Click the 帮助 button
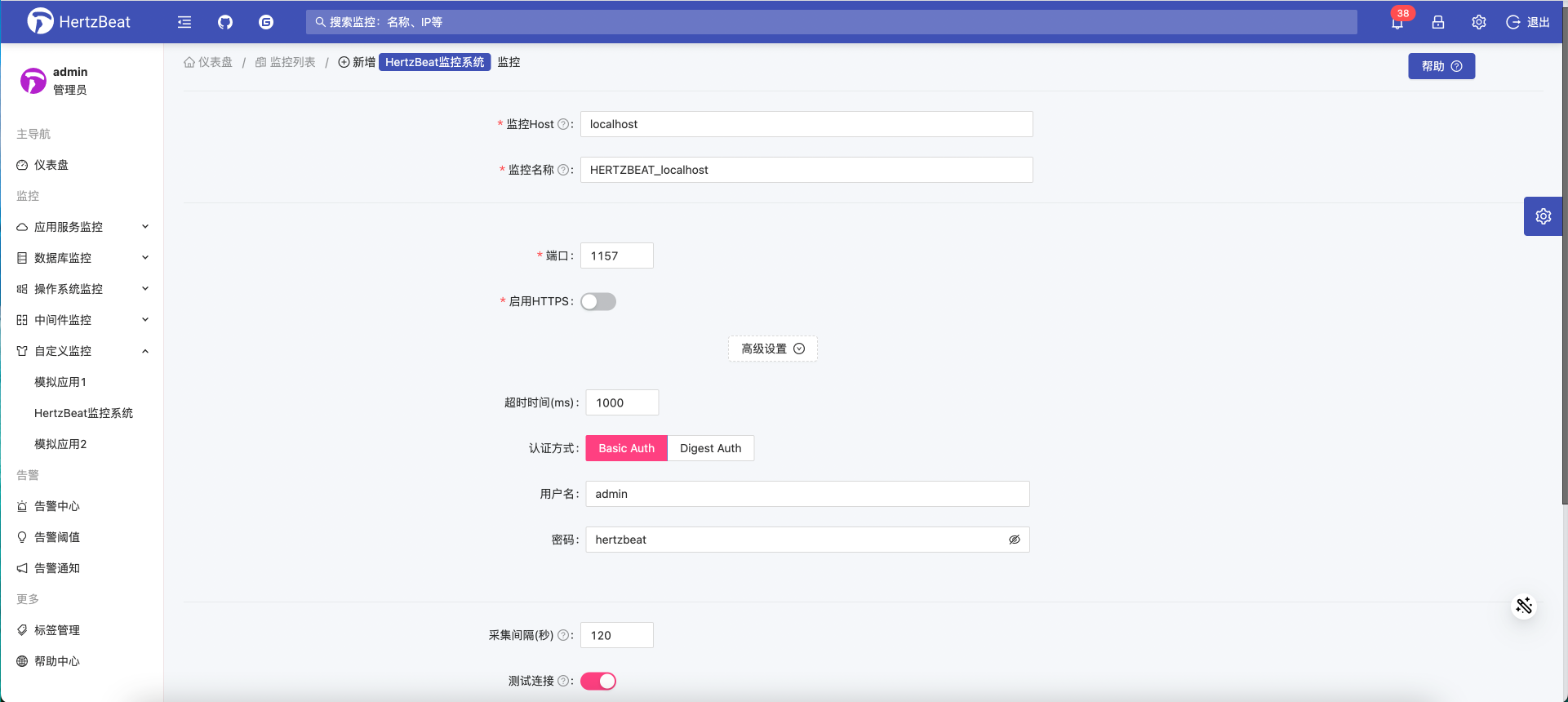Viewport: 1568px width, 702px height. (x=1441, y=66)
